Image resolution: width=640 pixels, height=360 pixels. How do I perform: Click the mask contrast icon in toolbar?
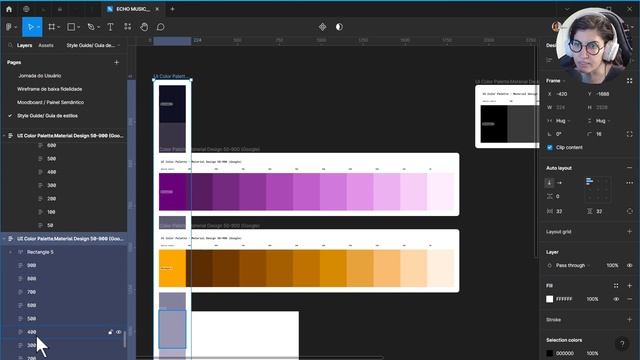(x=339, y=27)
